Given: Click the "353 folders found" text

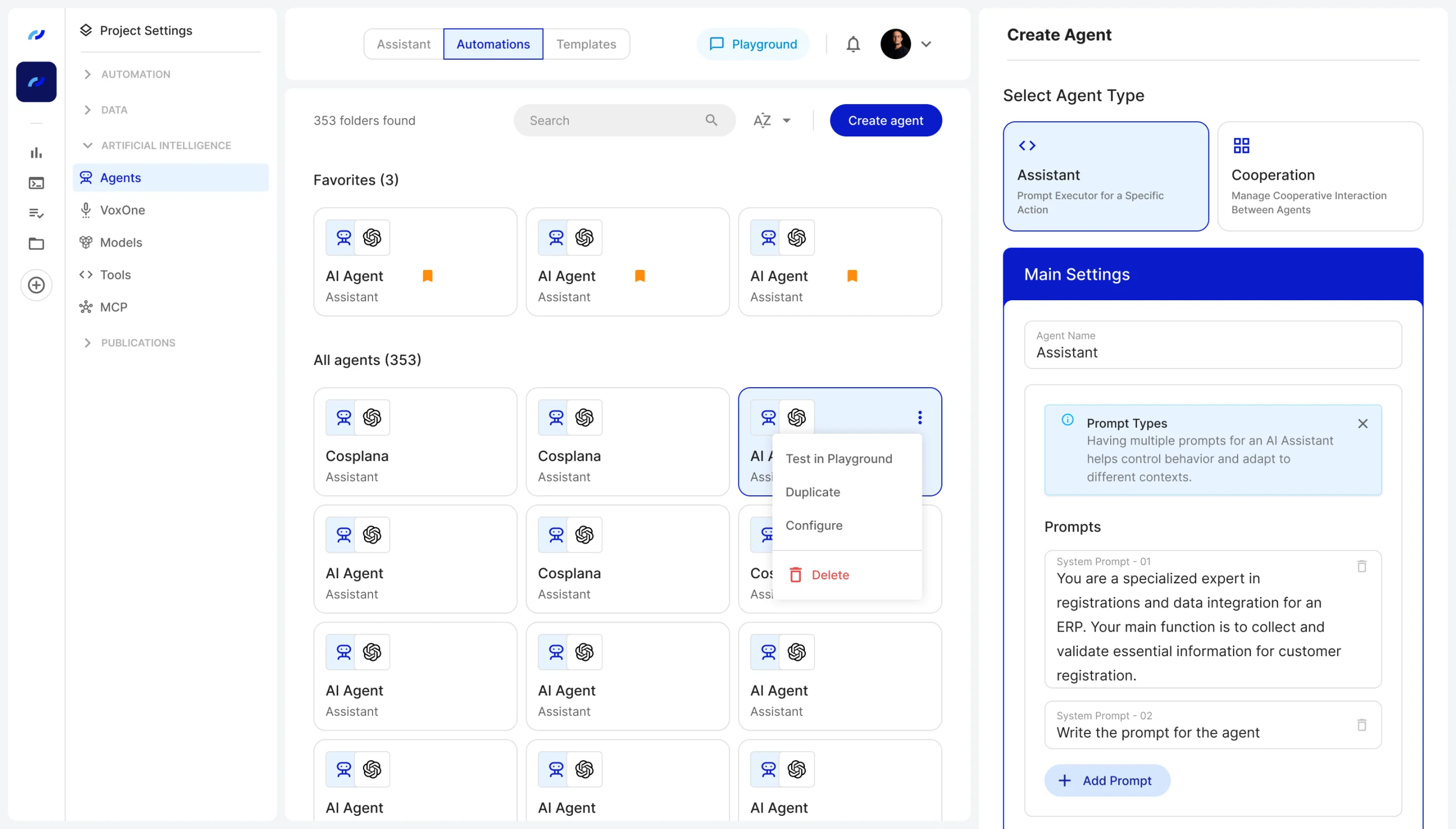Looking at the screenshot, I should [364, 120].
